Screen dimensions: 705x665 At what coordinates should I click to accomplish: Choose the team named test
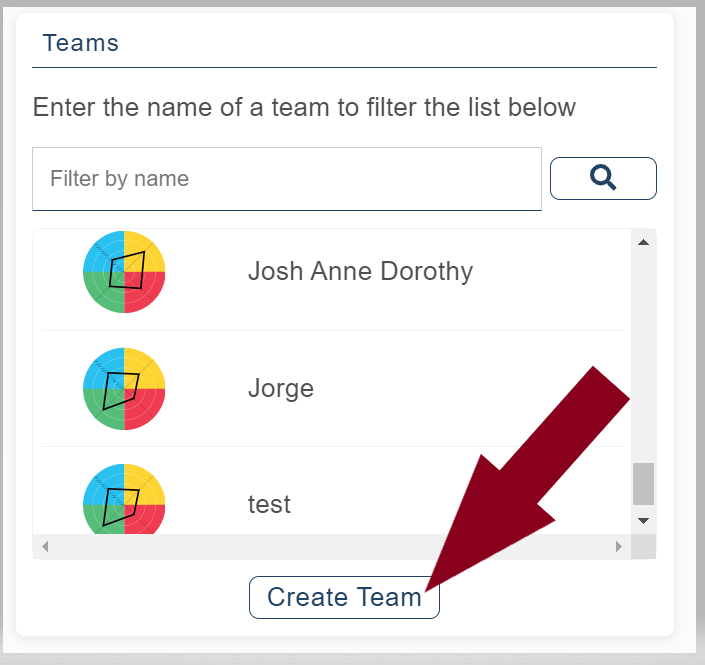click(x=269, y=504)
